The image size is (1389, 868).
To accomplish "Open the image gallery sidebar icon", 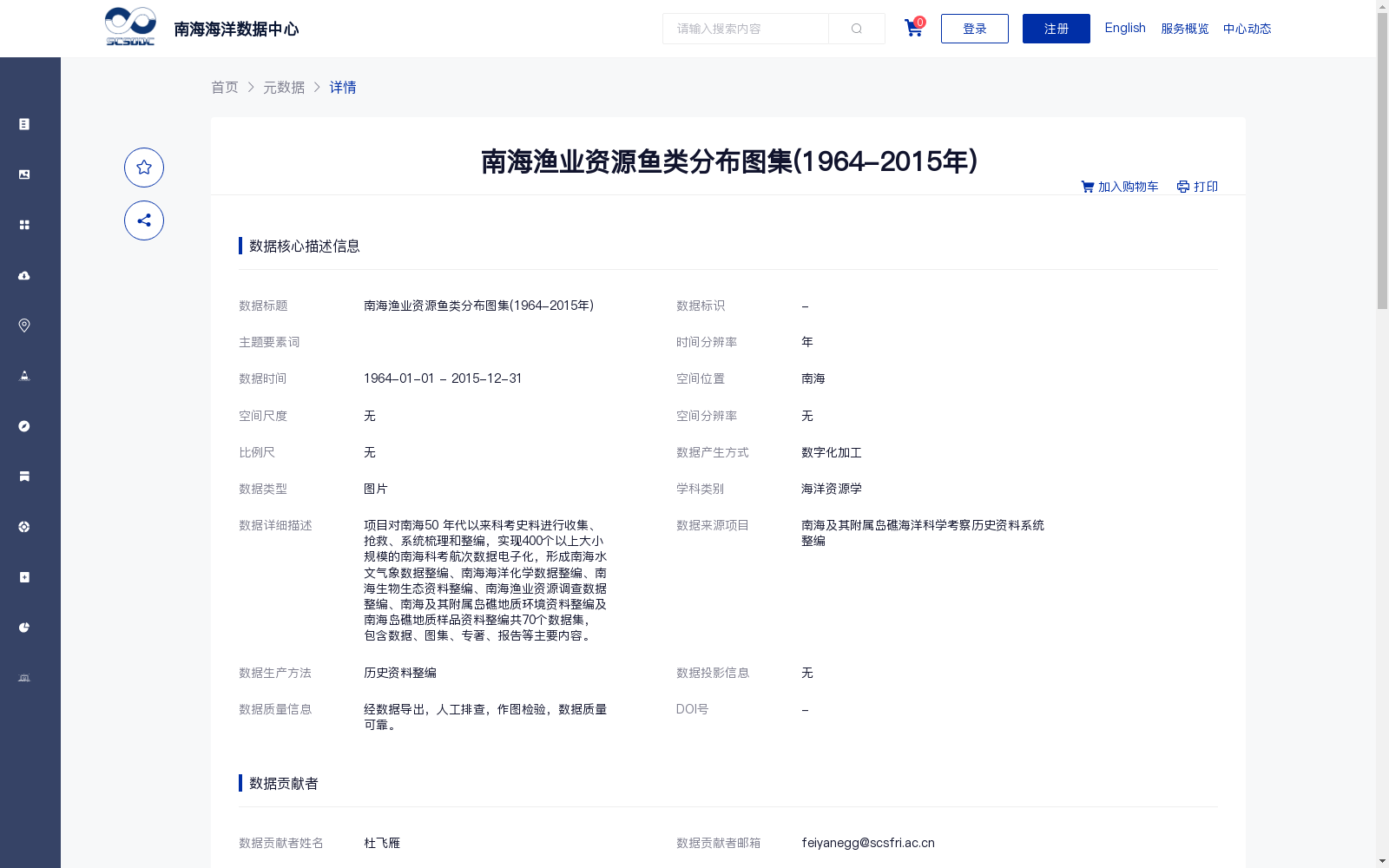I will pos(24,174).
